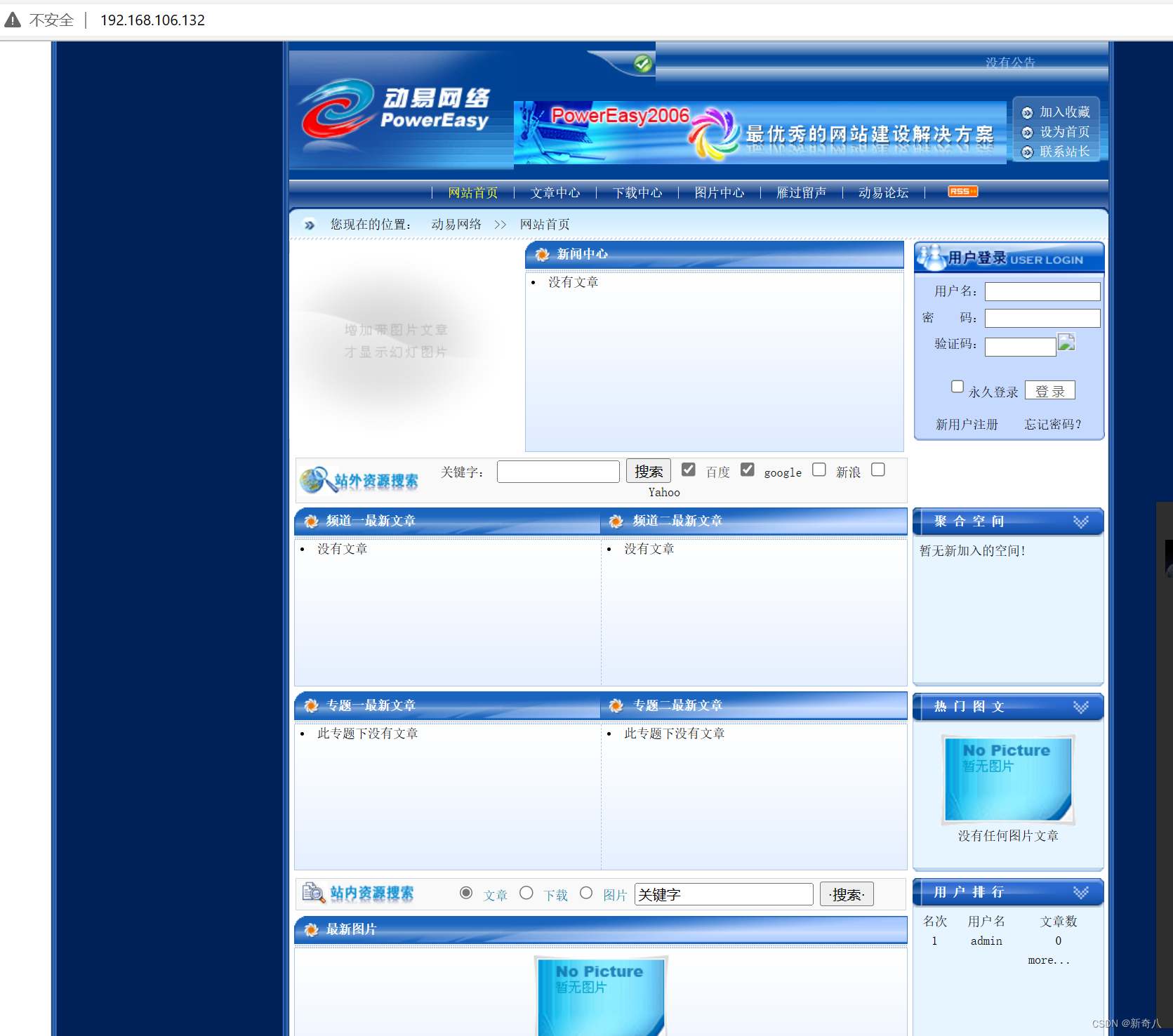Viewport: 1173px width, 1036px height.
Task: Click the green checkmark announcement icon
Action: pyautogui.click(x=642, y=64)
